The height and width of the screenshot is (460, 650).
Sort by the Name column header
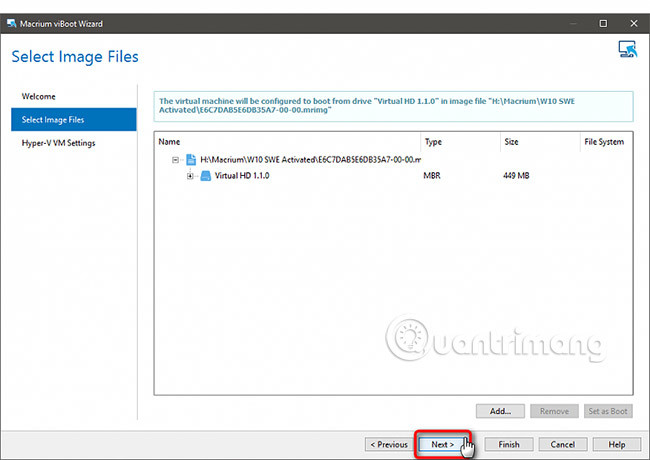tap(287, 142)
